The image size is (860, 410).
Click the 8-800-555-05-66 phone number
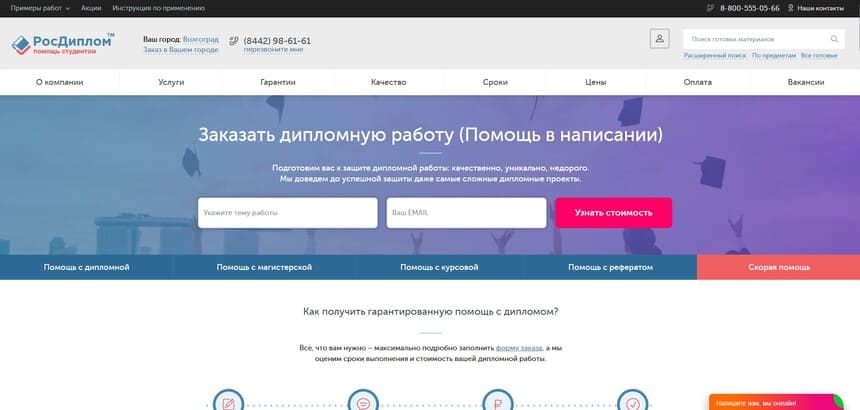click(749, 8)
